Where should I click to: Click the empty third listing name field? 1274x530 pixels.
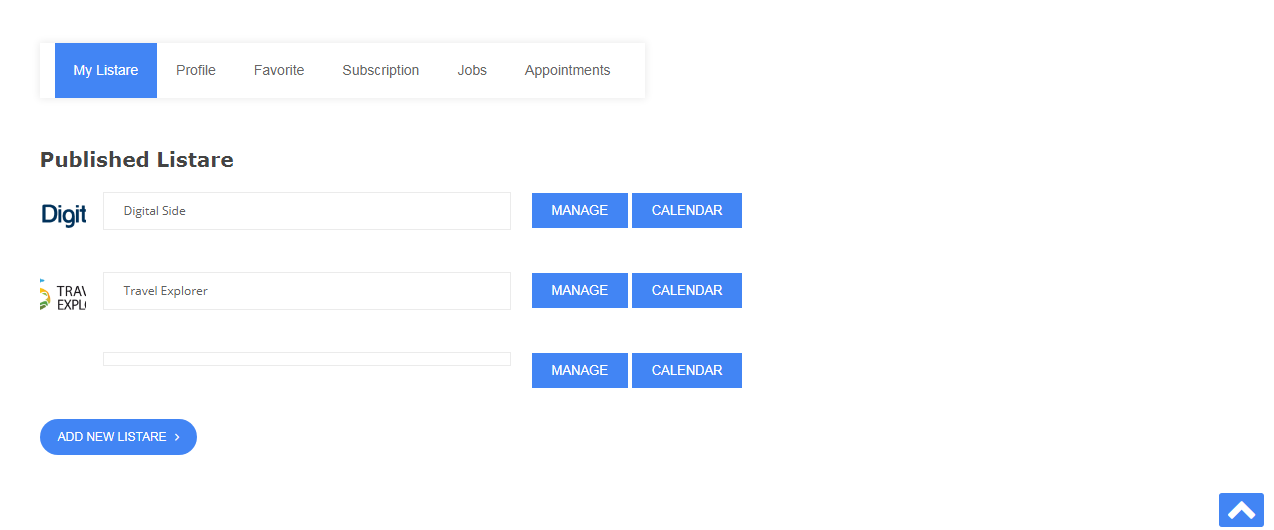click(x=307, y=359)
